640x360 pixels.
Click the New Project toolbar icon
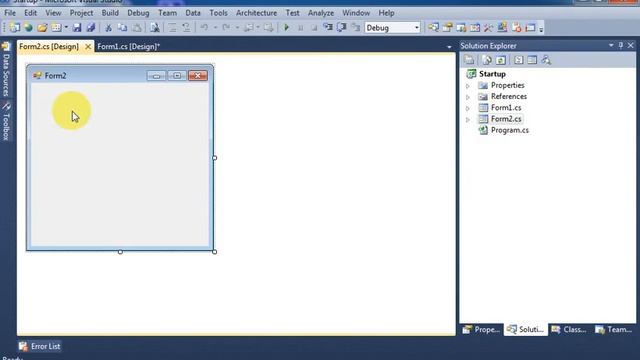pyautogui.click(x=15, y=28)
